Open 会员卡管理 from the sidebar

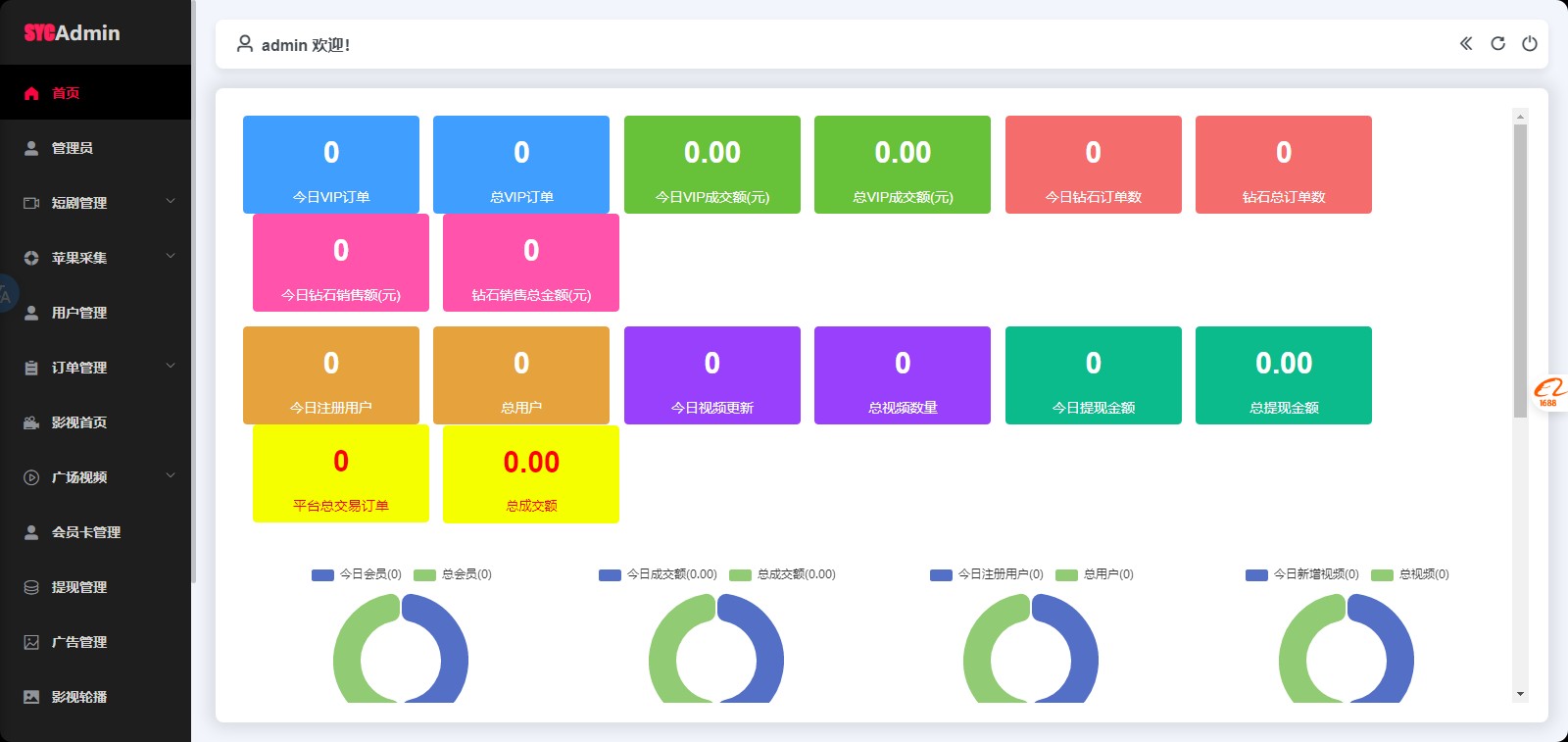tap(86, 532)
